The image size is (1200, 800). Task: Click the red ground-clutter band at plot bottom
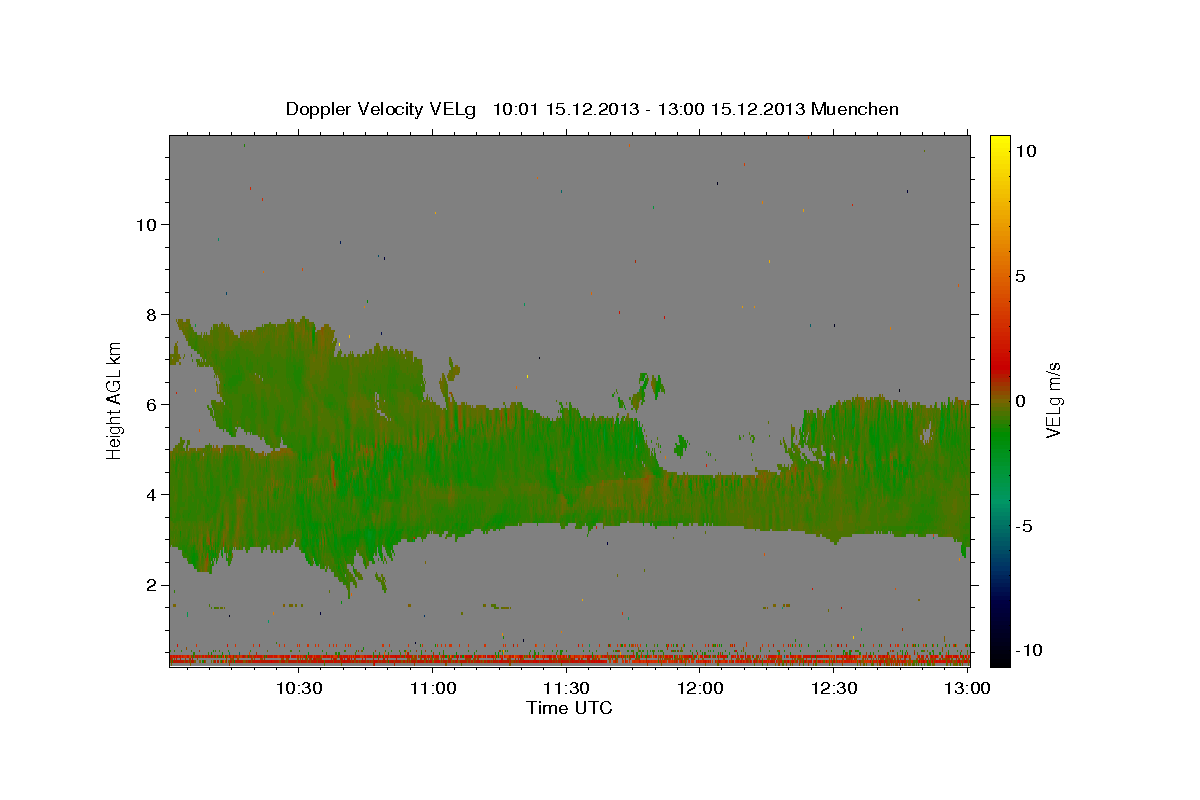[569, 659]
